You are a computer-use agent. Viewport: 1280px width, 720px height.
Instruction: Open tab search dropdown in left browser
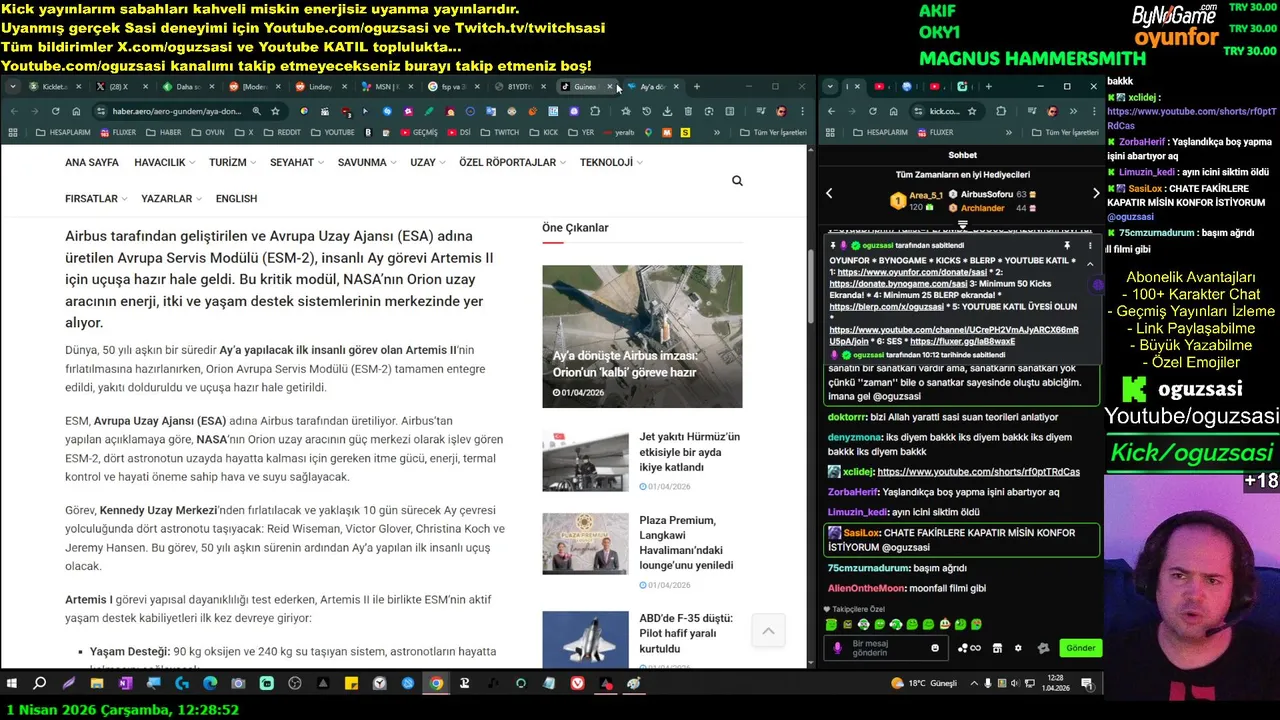click(12, 87)
